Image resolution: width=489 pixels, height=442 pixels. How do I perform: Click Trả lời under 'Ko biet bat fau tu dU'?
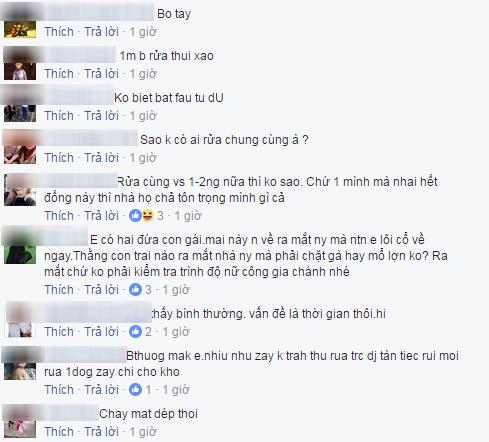pyautogui.click(x=101, y=116)
